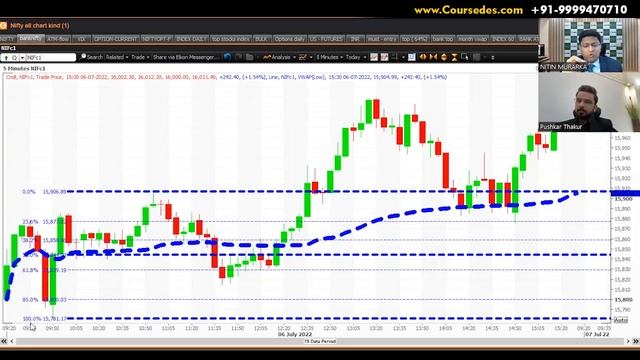Click the 5 Minutes NIFc1 chart title

click(x=24, y=69)
